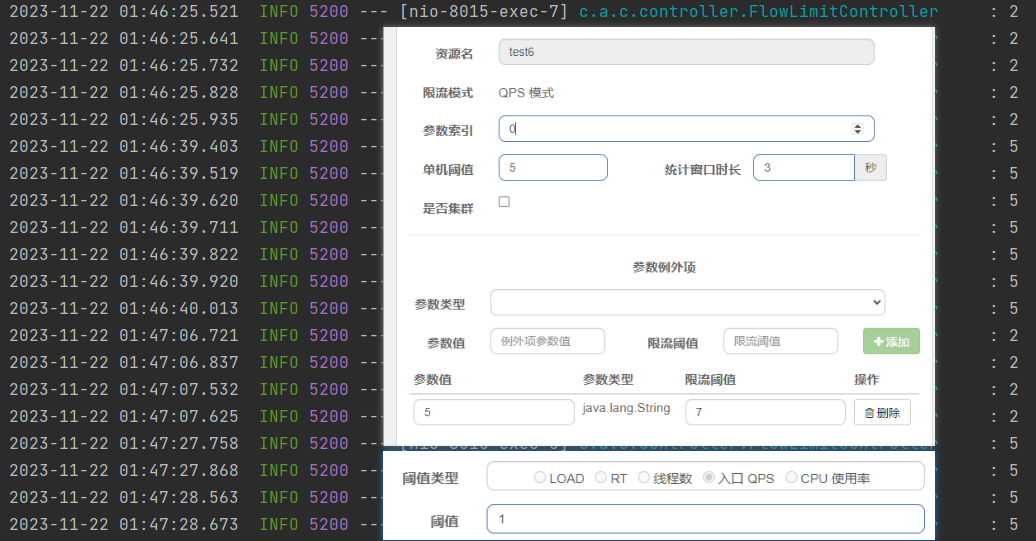This screenshot has width=1036, height=541.
Task: Open the 参数类型 dropdown
Action: click(687, 302)
